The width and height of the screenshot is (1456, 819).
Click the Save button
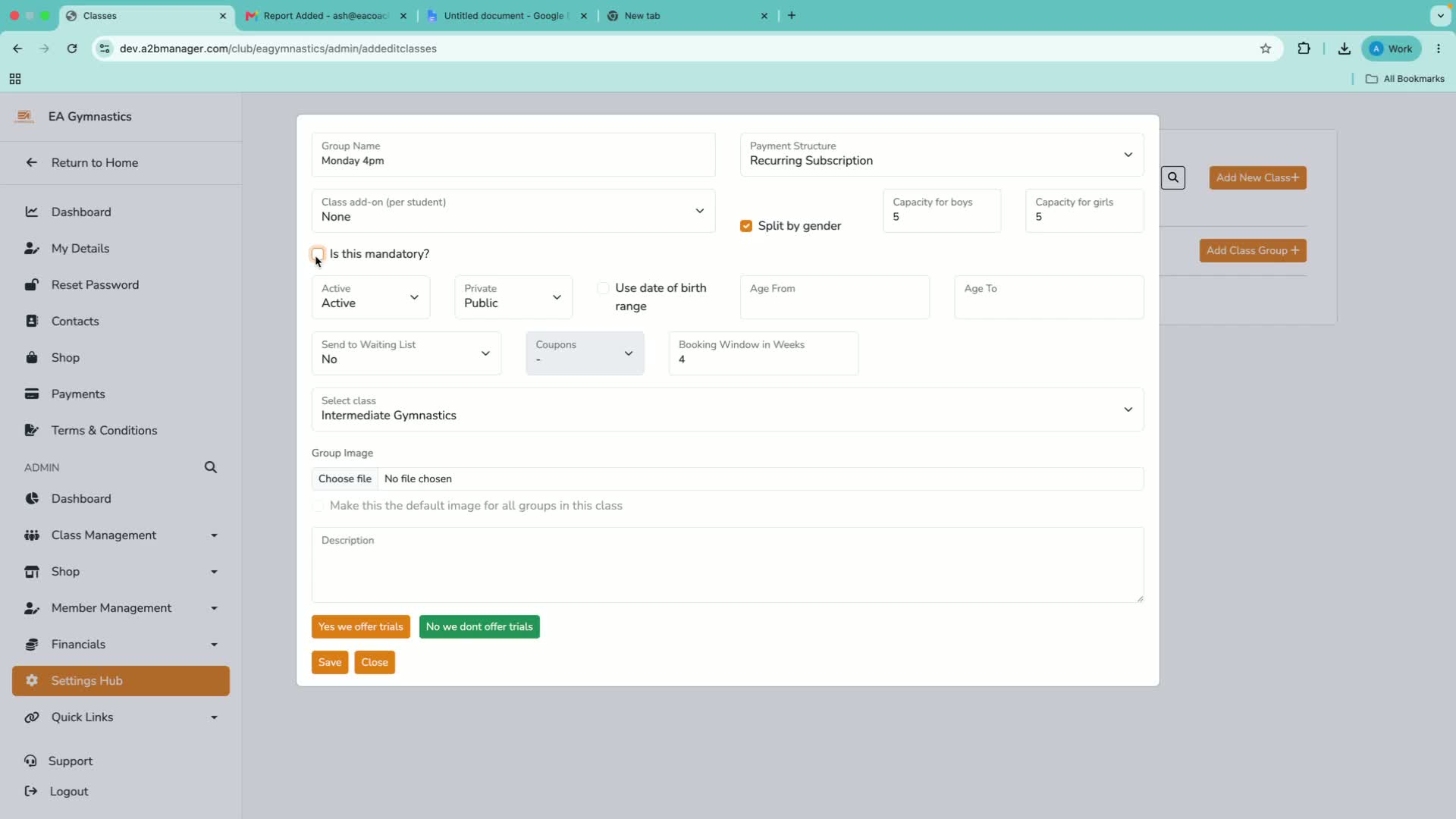330,662
